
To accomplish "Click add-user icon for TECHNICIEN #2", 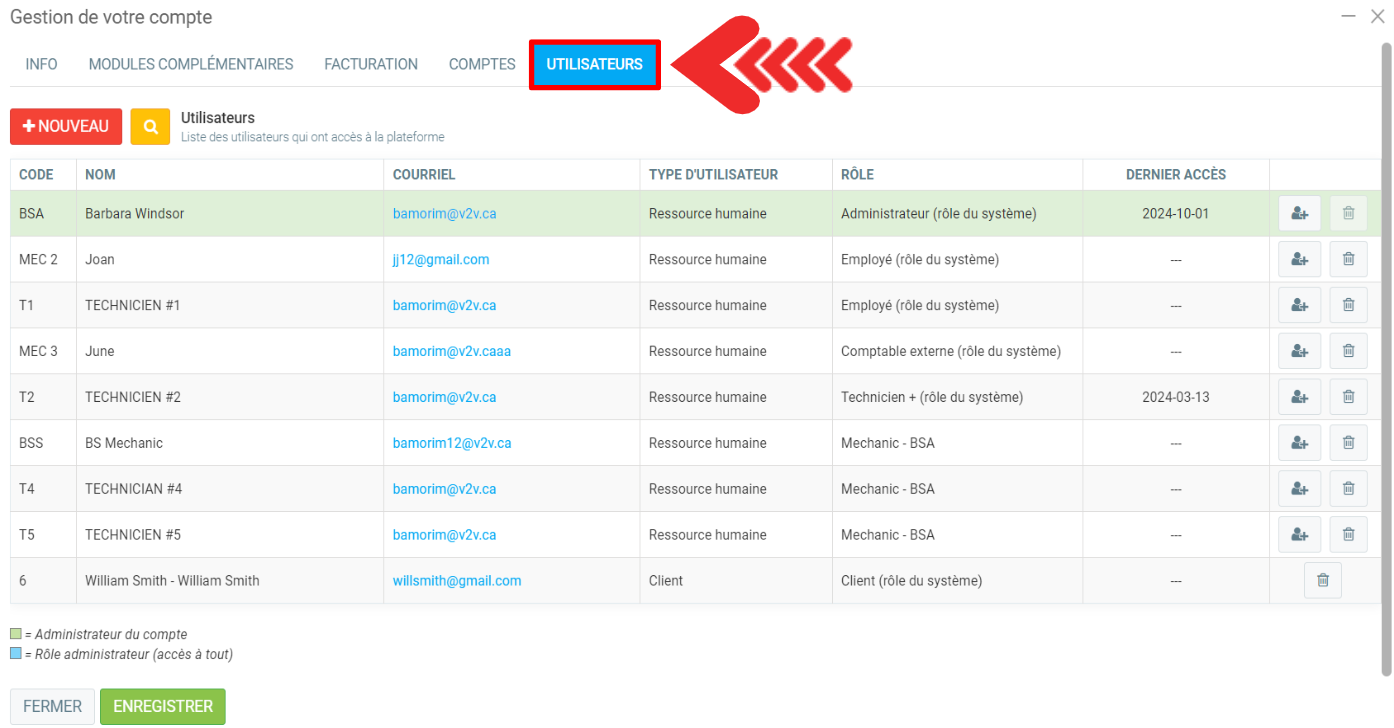I will click(1299, 398).
